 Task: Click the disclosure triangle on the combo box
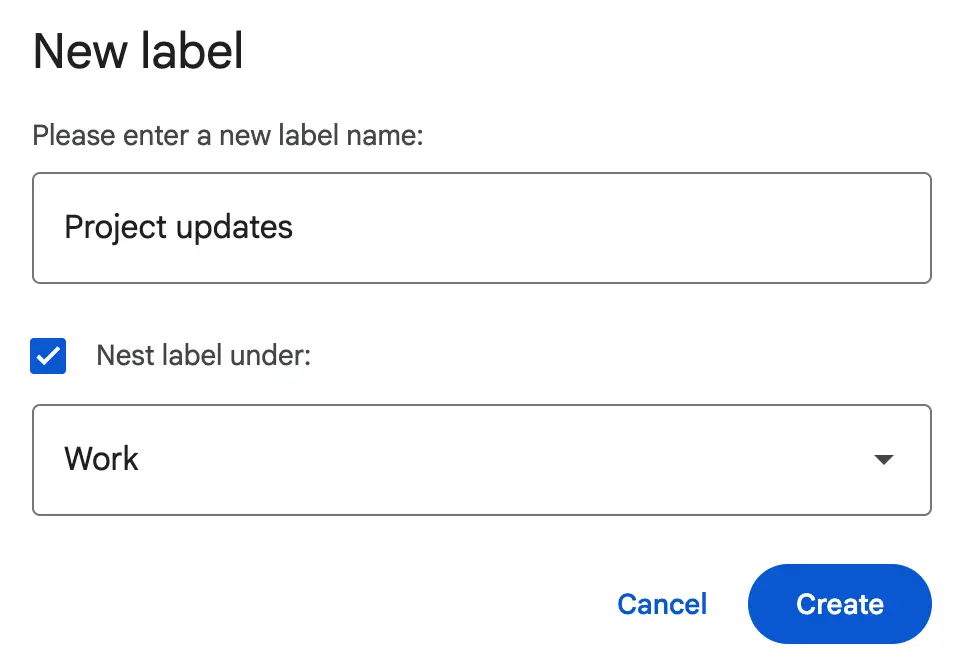tap(884, 459)
